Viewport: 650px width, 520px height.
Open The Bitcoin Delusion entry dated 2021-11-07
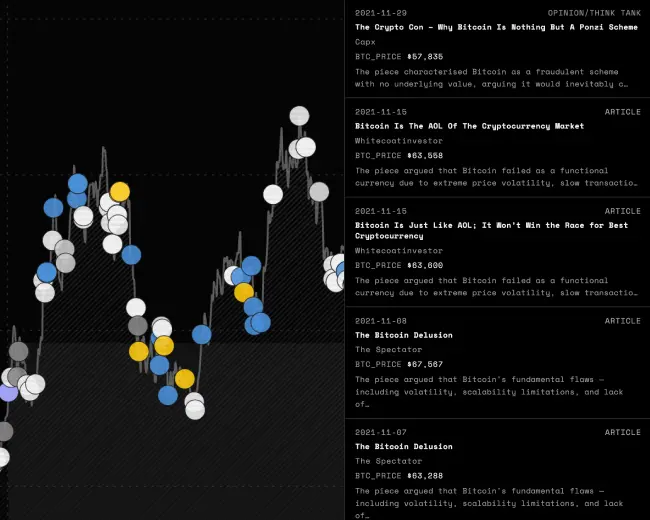point(403,446)
